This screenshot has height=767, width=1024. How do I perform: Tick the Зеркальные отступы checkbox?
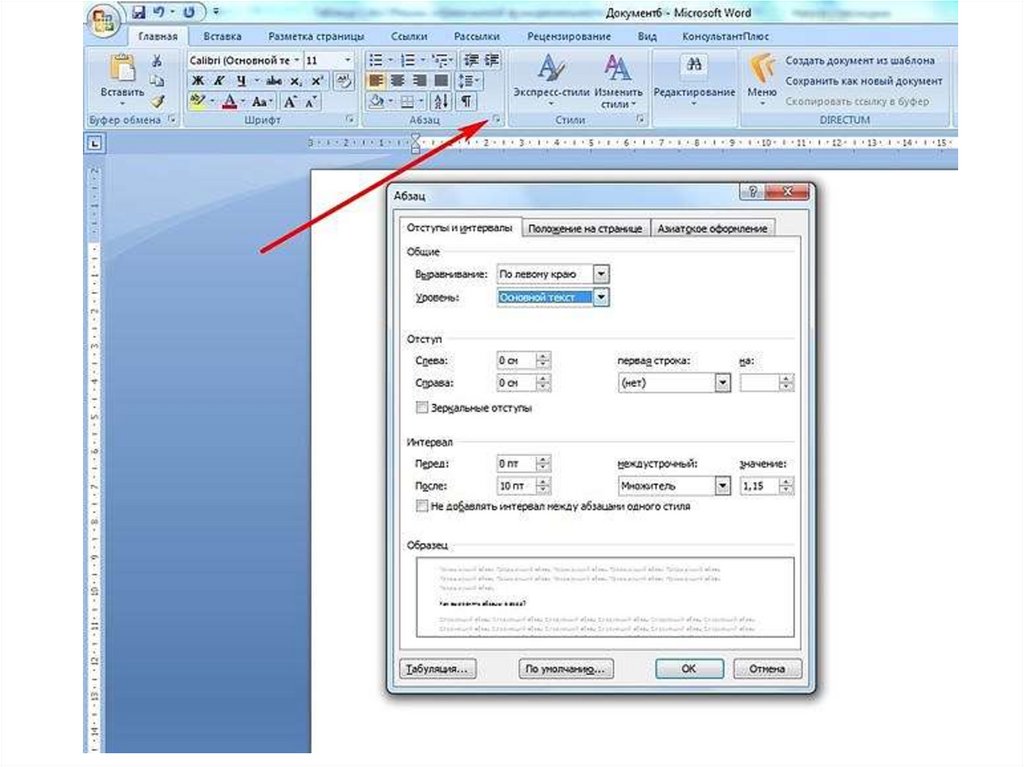[x=422, y=408]
